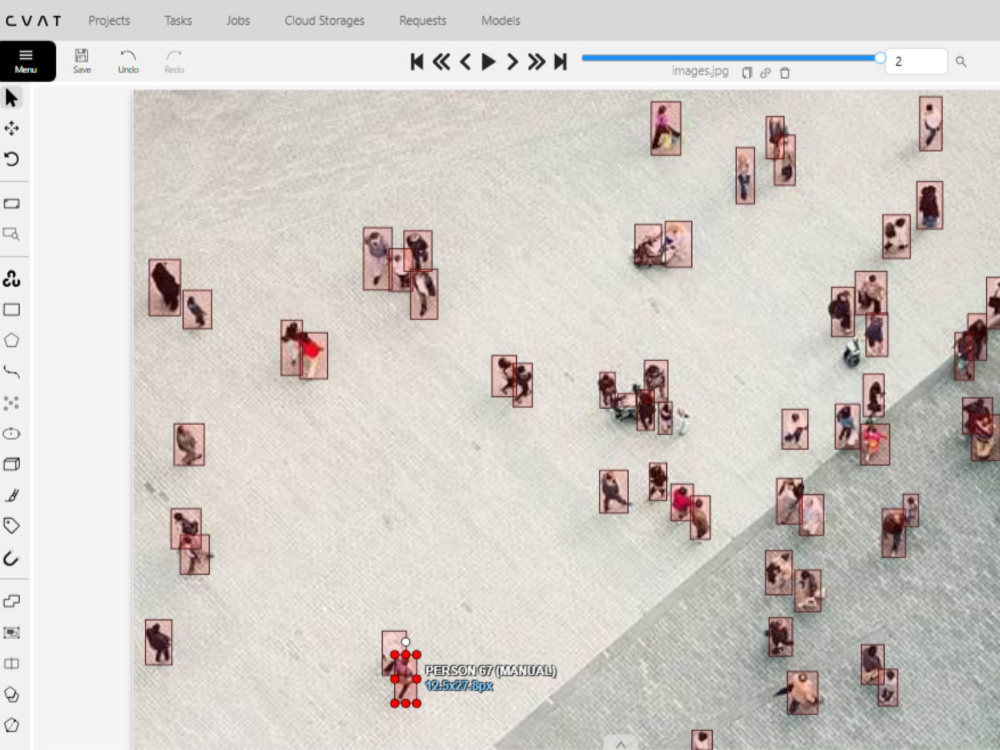The height and width of the screenshot is (750, 1000).
Task: Click the rotation handle of selected box
Action: point(406,642)
